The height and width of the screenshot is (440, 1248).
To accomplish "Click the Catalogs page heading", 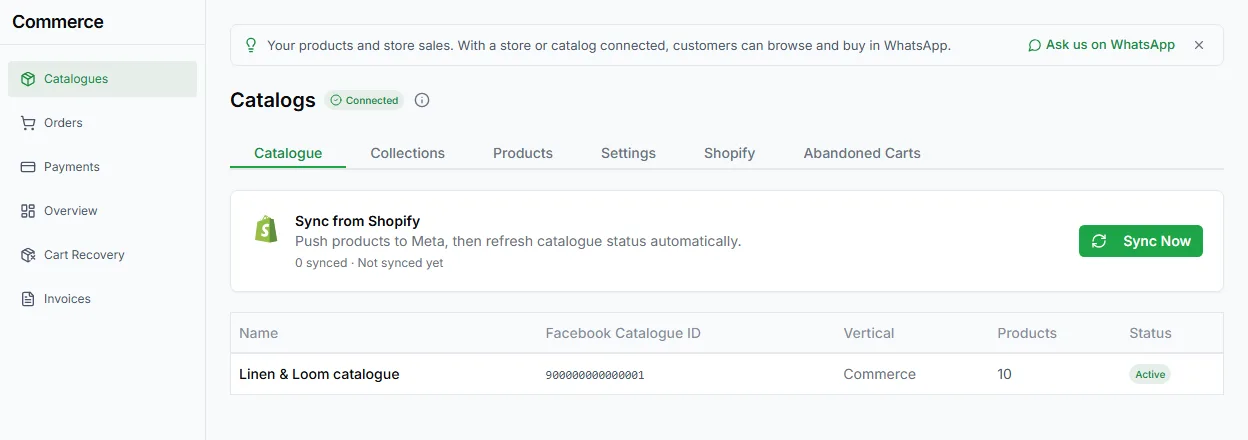I will click(273, 100).
